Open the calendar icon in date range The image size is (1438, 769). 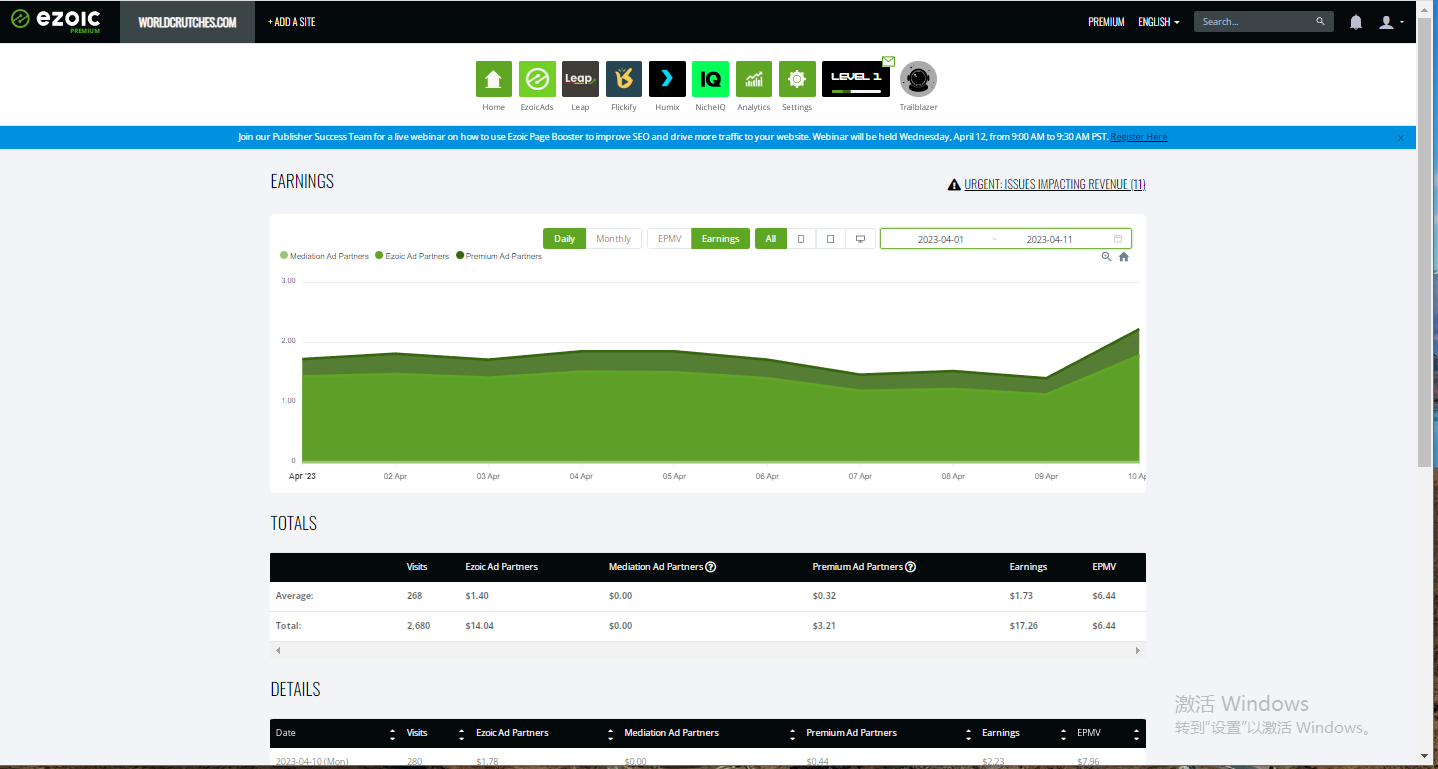click(1118, 239)
